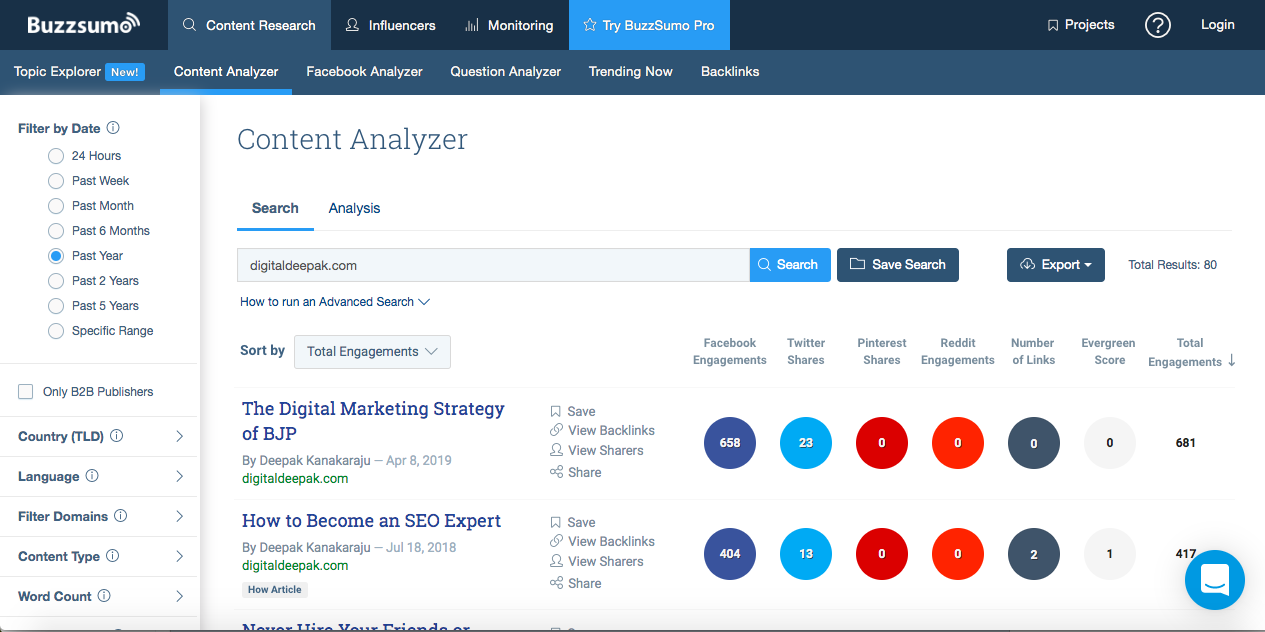Click the Filter by Date info icon
Image resolution: width=1265 pixels, height=632 pixels.
coord(113,128)
